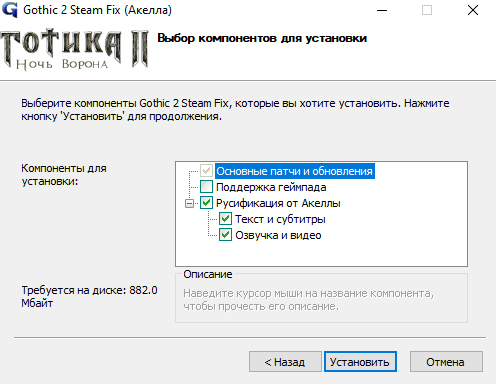The image size is (496, 384).
Task: Close the installer window
Action: point(473,10)
